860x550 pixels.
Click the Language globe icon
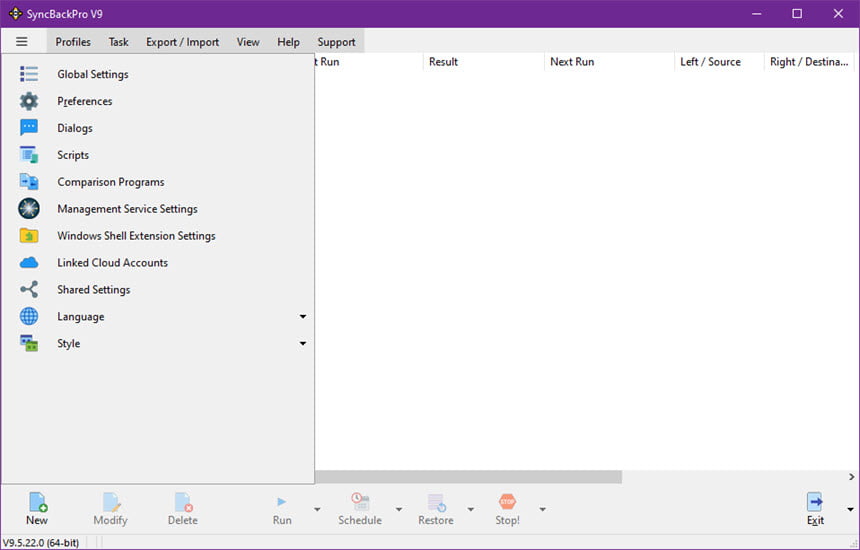pos(29,316)
